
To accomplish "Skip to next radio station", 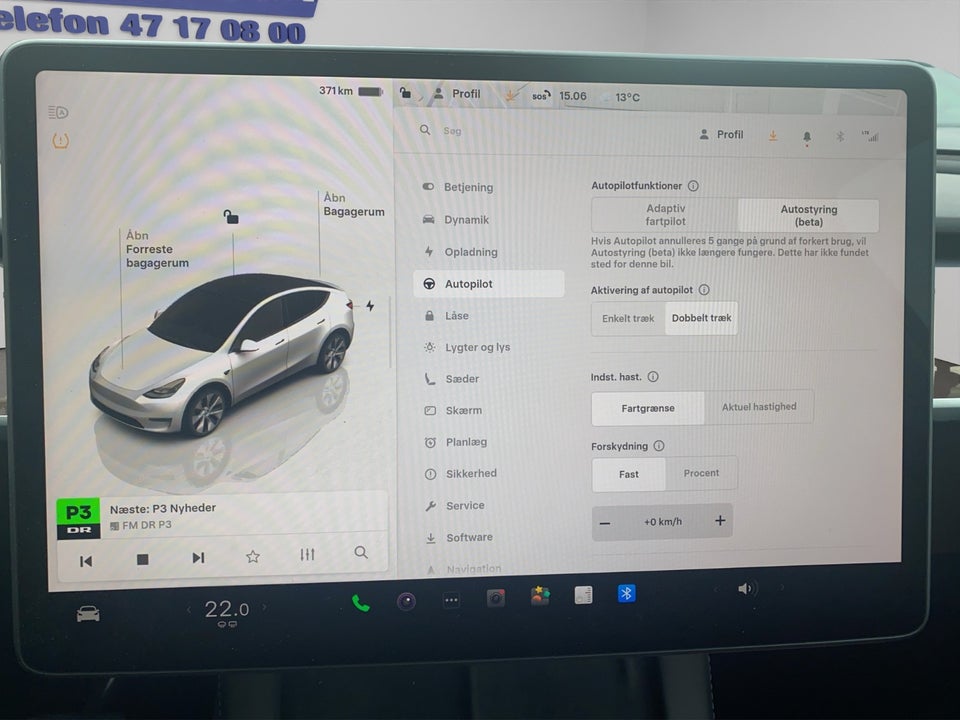I will tap(198, 558).
